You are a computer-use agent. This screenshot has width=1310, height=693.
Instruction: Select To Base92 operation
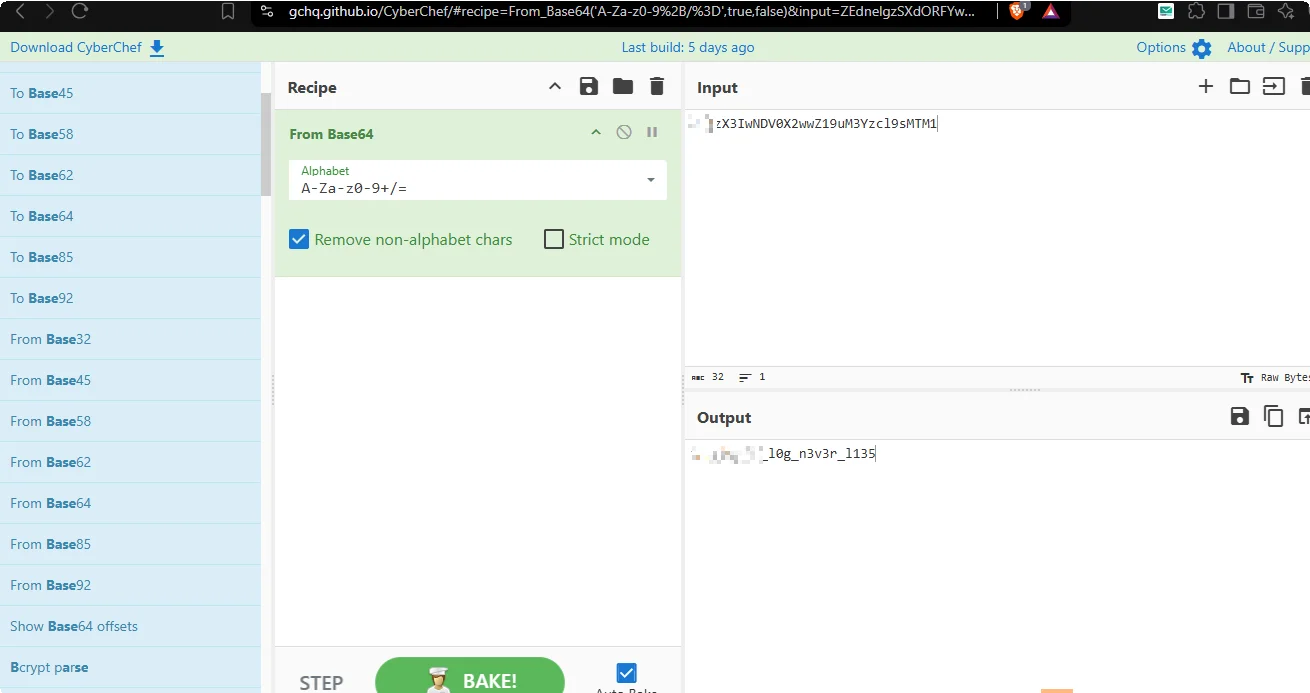tap(130, 298)
